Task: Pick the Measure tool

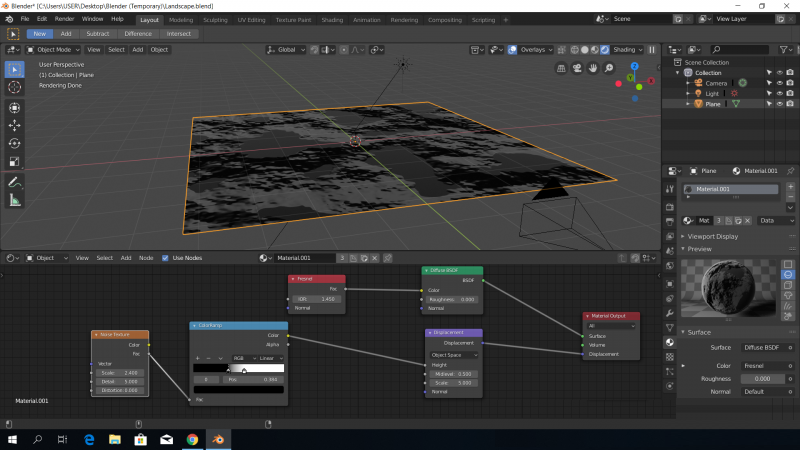Action: 14,200
